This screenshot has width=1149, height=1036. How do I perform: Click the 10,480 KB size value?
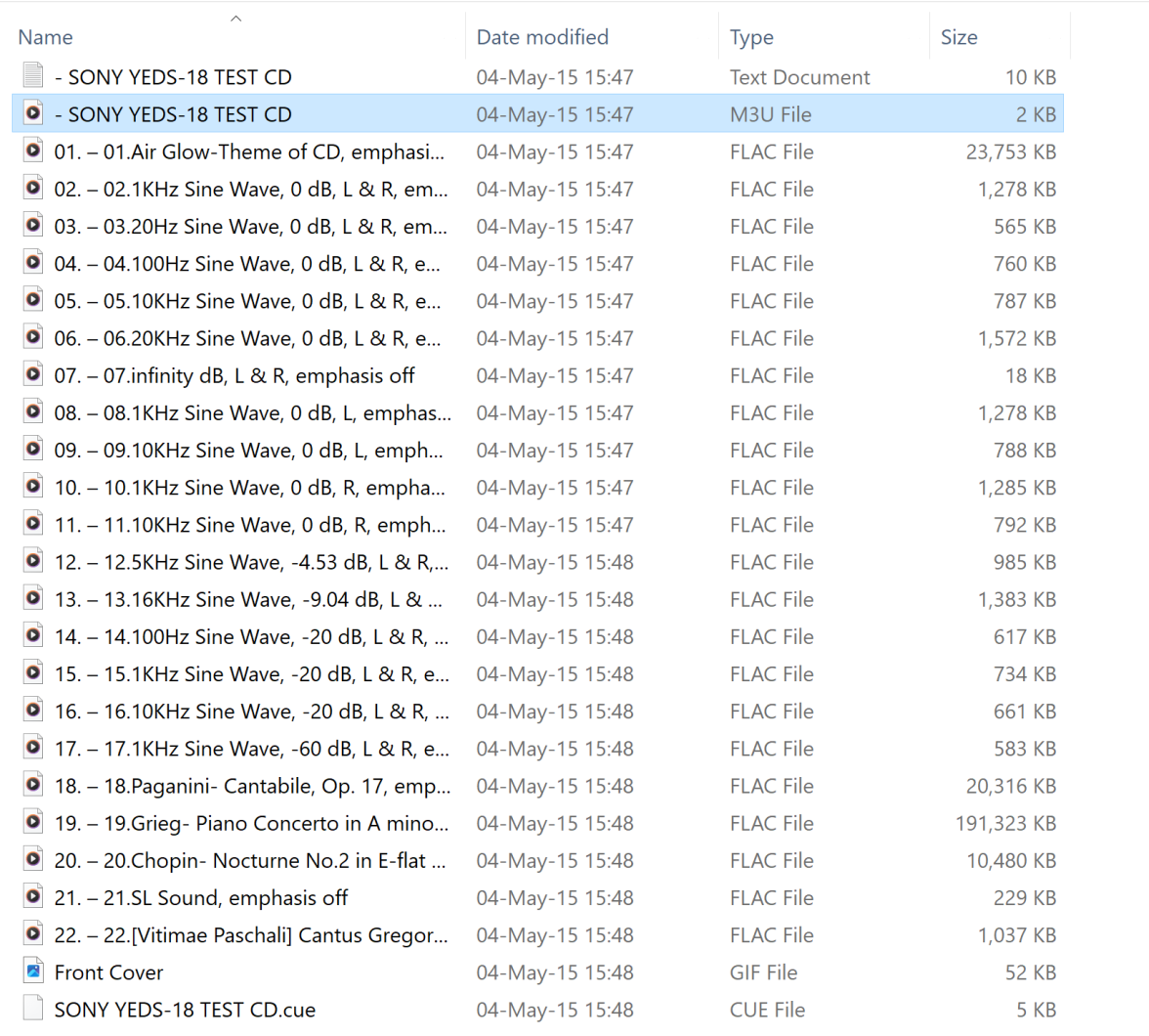(x=1011, y=861)
